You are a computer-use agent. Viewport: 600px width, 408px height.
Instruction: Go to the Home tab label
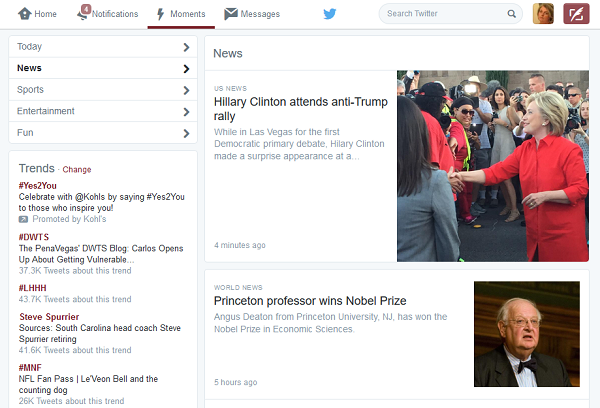pyautogui.click(x=46, y=14)
